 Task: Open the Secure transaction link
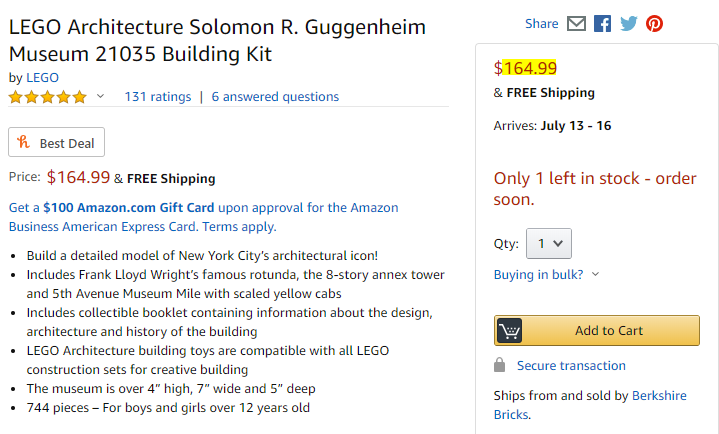click(571, 366)
